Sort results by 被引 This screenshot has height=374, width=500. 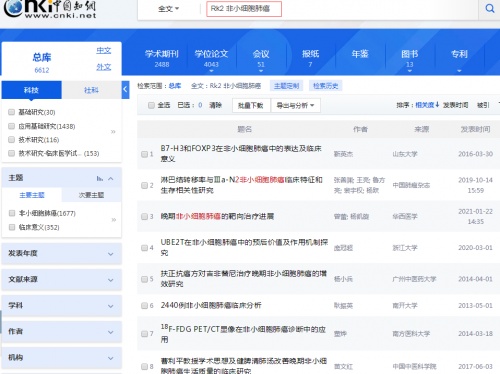pos(483,105)
